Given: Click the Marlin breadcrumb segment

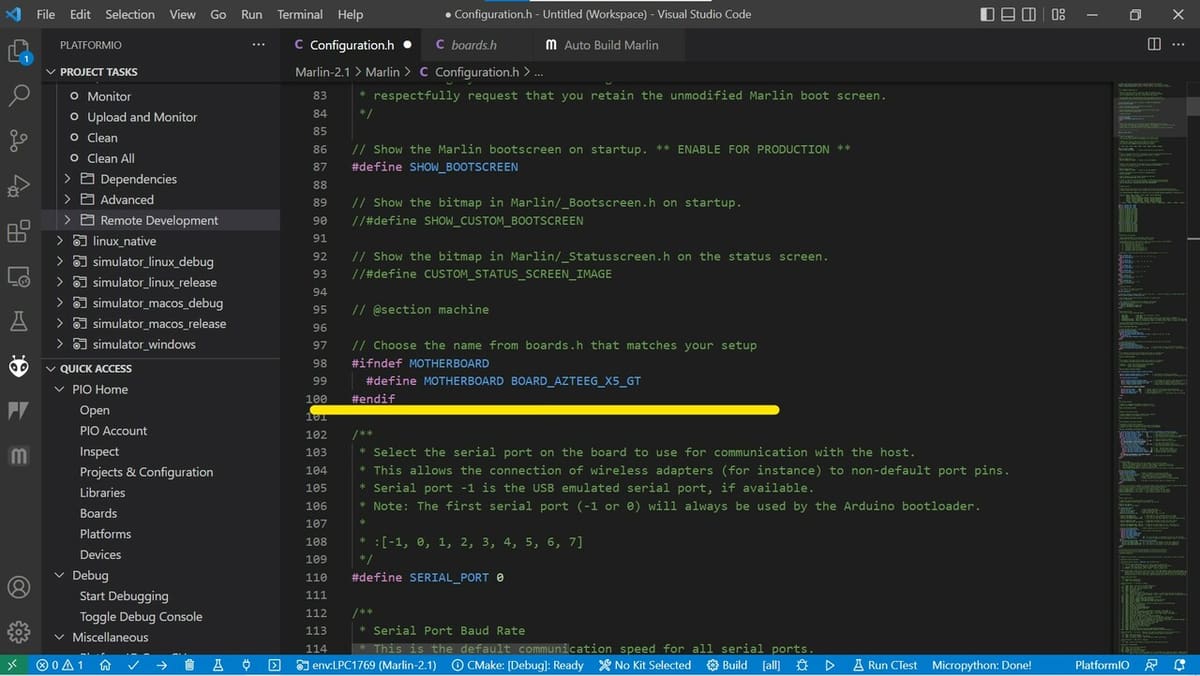Looking at the screenshot, I should [383, 72].
